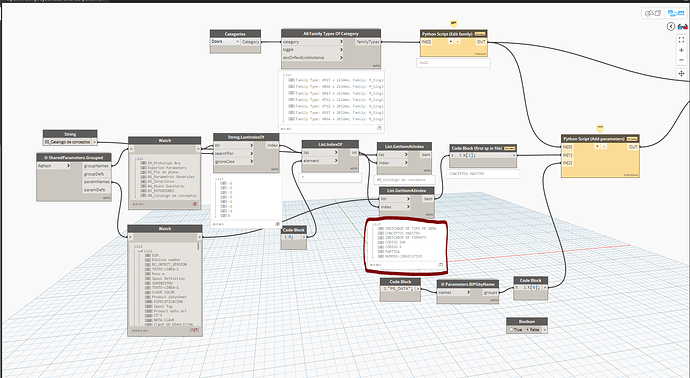Click the 3D glasses preview icon

(x=683, y=26)
